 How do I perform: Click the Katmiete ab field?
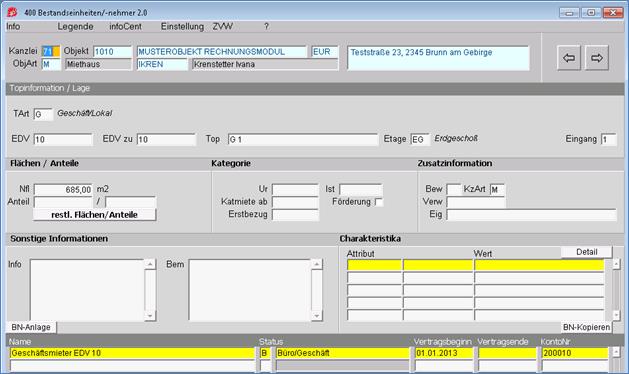pyautogui.click(x=295, y=202)
